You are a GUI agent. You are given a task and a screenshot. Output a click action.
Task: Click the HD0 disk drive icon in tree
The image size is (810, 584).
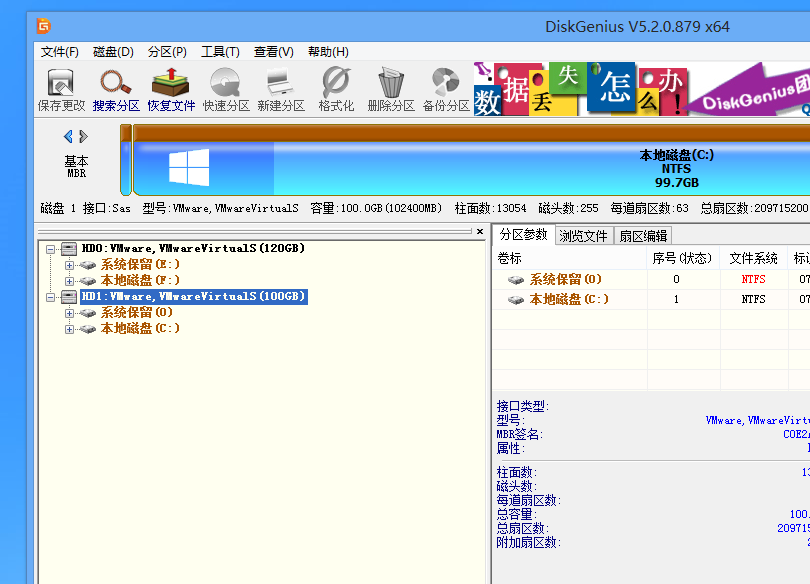point(69,249)
